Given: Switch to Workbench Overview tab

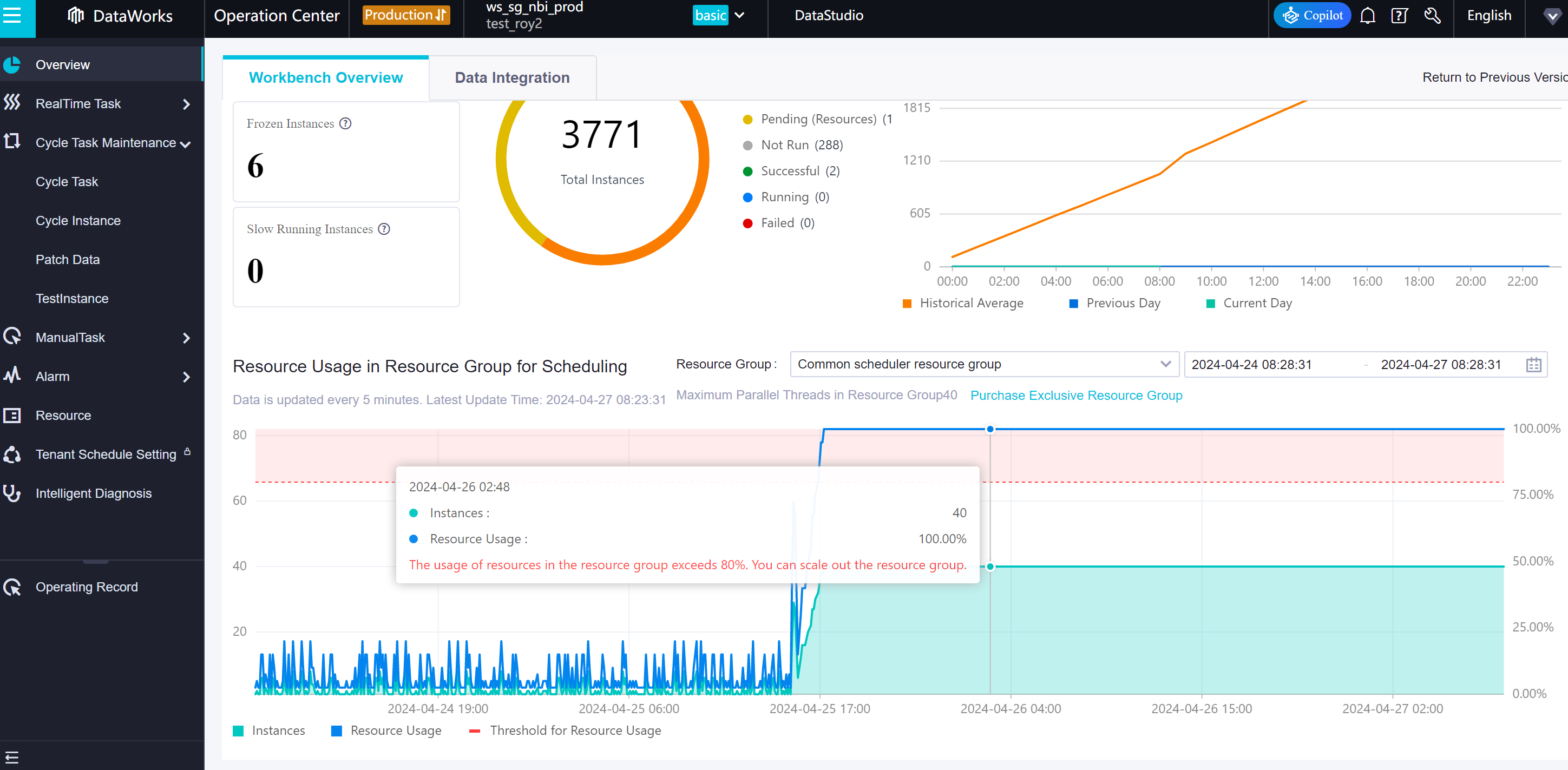Looking at the screenshot, I should coord(326,77).
